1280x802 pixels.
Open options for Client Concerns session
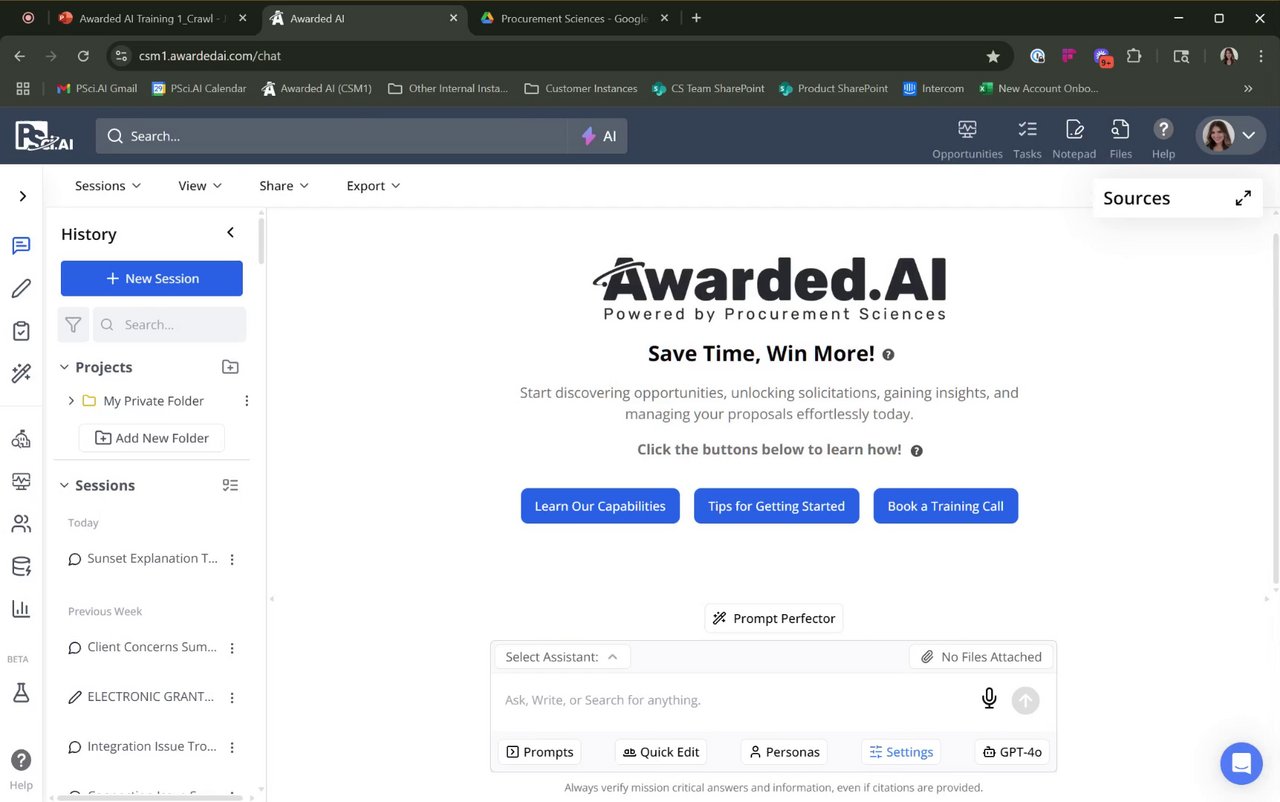coord(232,648)
